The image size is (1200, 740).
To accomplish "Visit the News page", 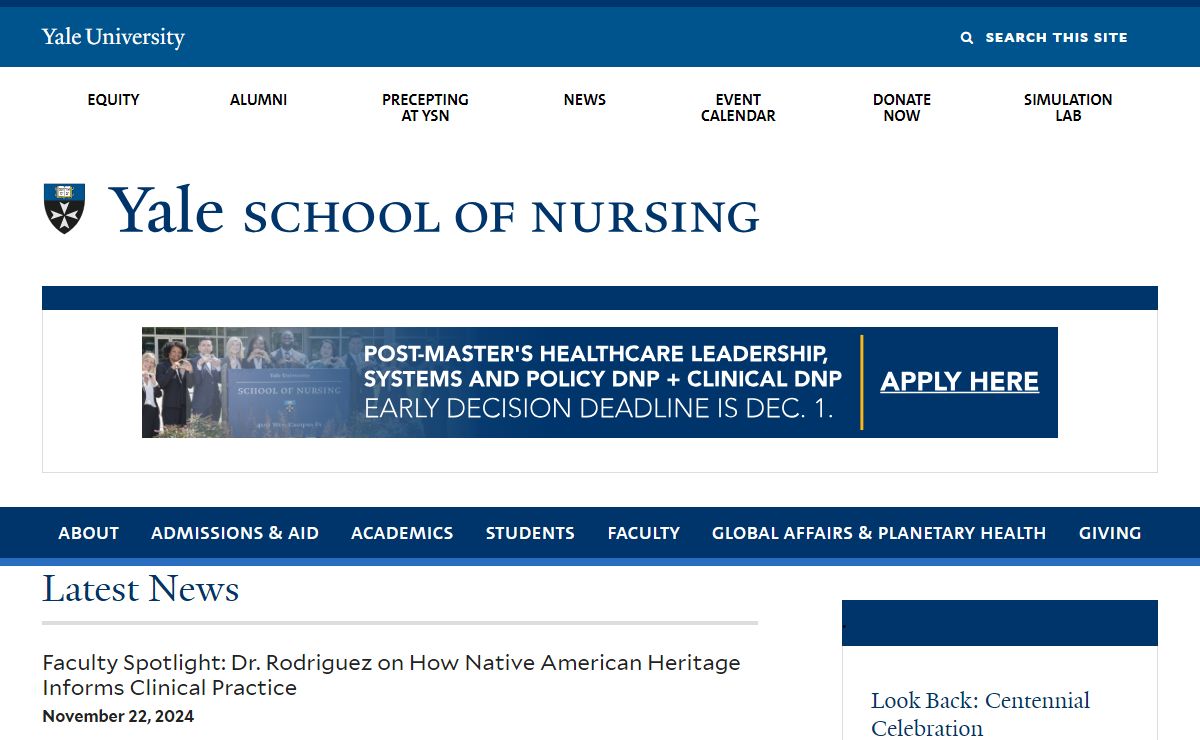I will click(x=585, y=100).
